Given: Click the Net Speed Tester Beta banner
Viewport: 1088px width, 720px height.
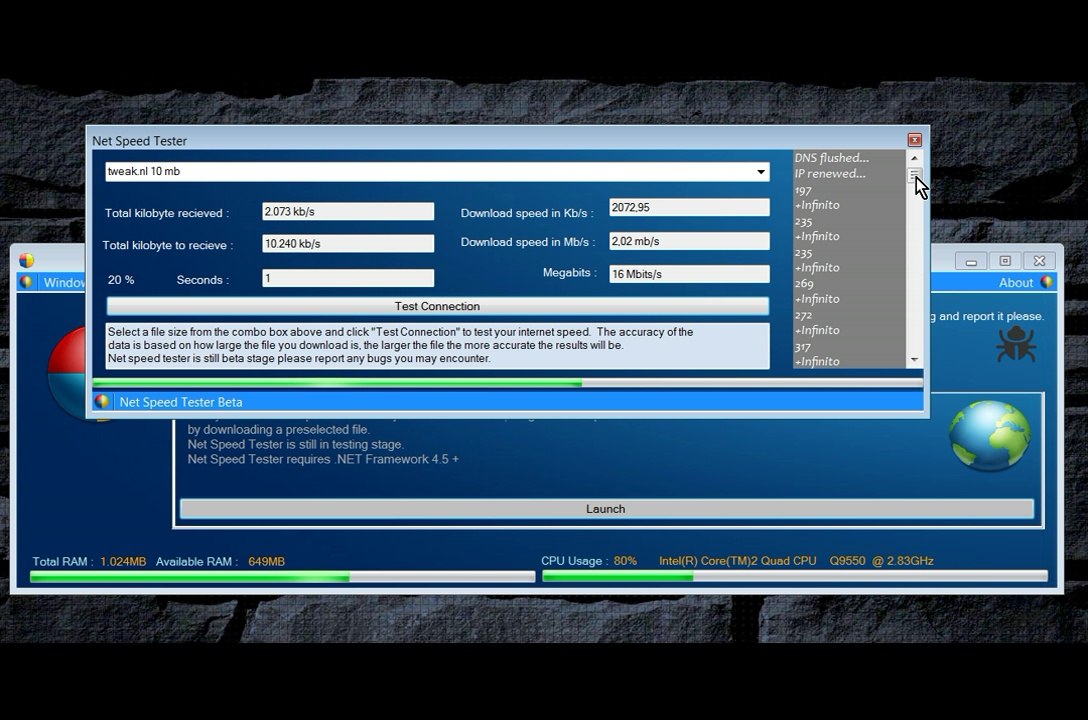Looking at the screenshot, I should pyautogui.click(x=508, y=402).
